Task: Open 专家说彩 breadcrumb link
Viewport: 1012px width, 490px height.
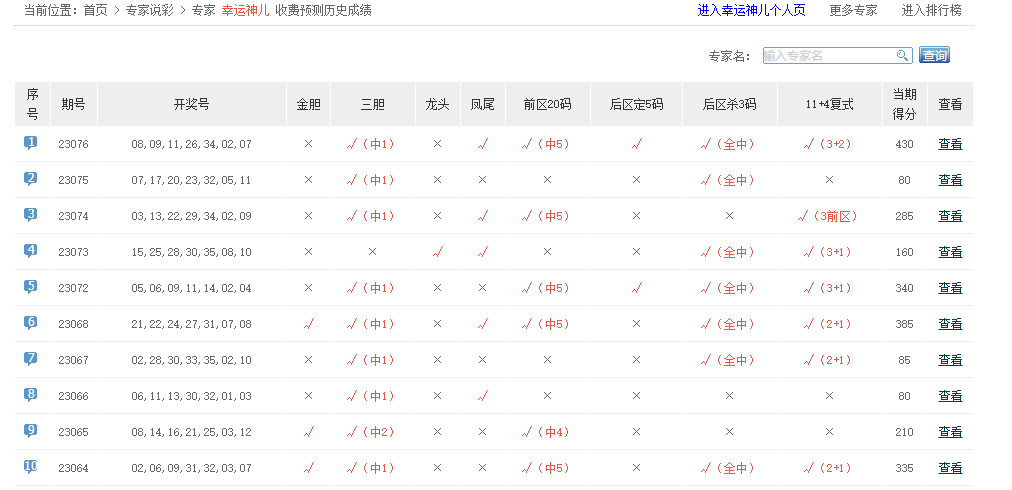Action: [150, 10]
